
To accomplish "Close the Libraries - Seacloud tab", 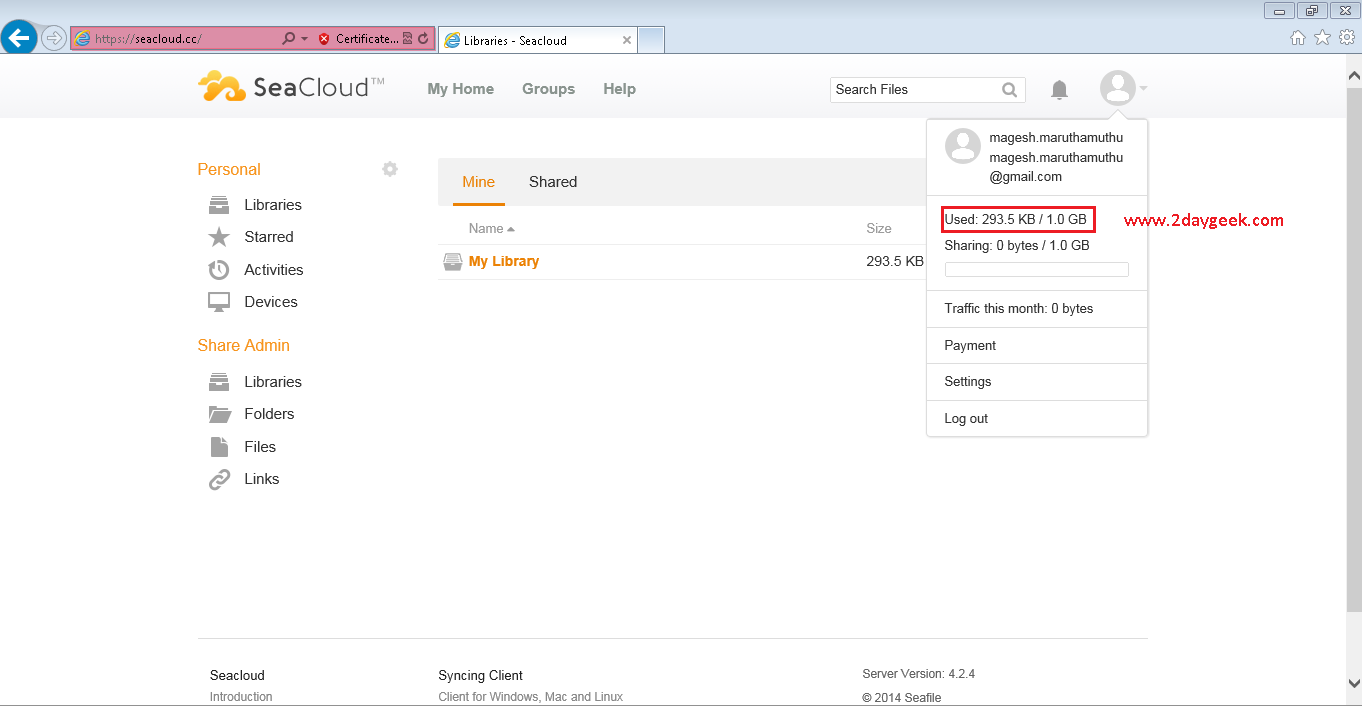I will tap(627, 40).
